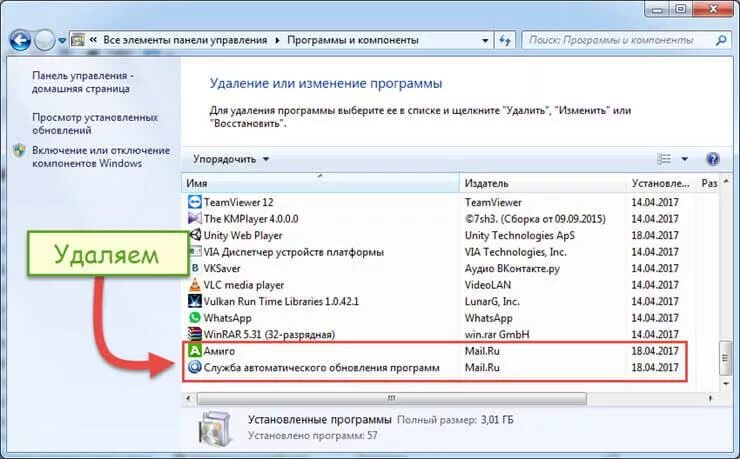Click the view mode icon
This screenshot has height=459, width=740.
click(x=664, y=159)
